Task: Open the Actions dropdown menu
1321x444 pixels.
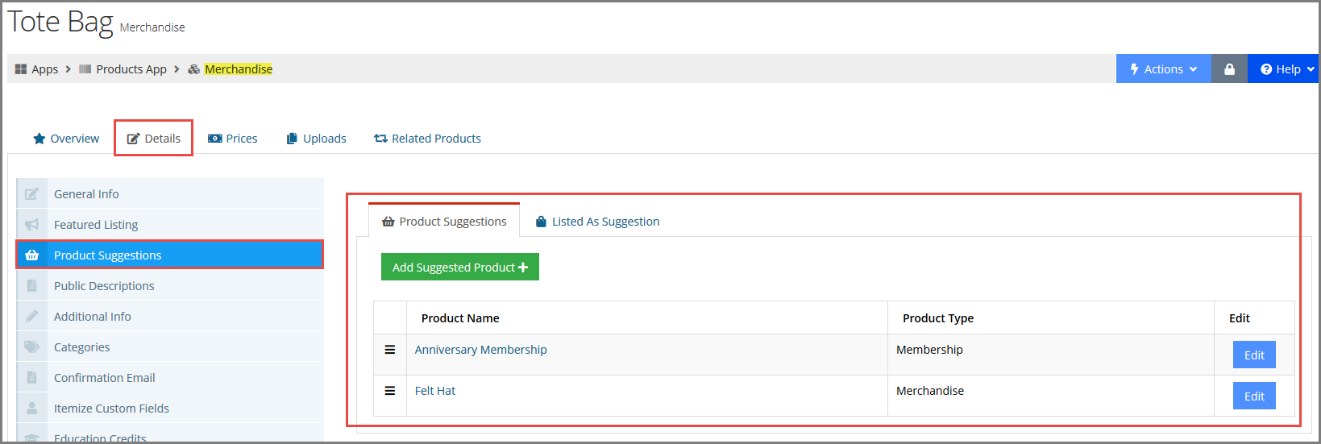Action: 1164,69
